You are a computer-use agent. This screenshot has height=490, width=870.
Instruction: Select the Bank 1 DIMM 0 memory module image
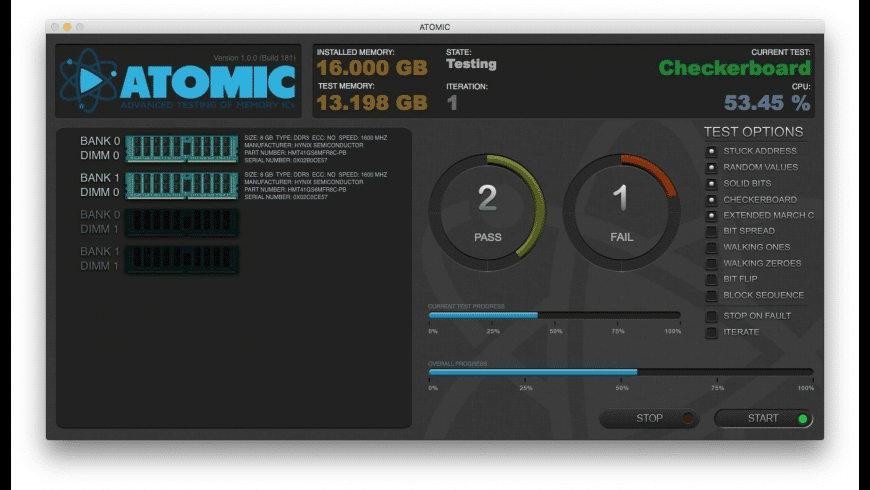pyautogui.click(x=182, y=185)
